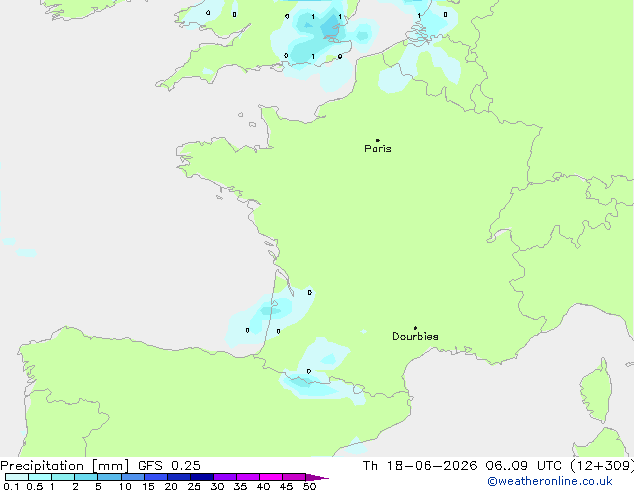Click the legend arrow tip above 50

pyautogui.click(x=317, y=477)
